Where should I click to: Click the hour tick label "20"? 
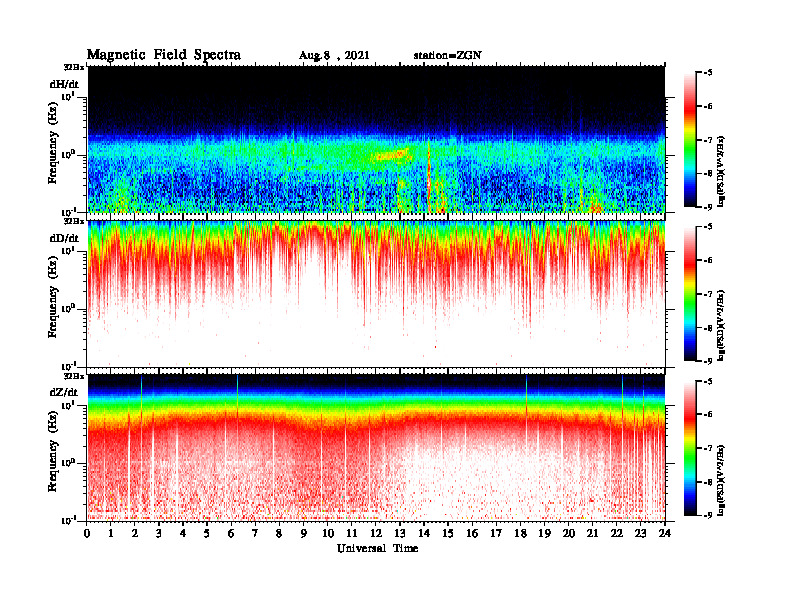[x=569, y=533]
